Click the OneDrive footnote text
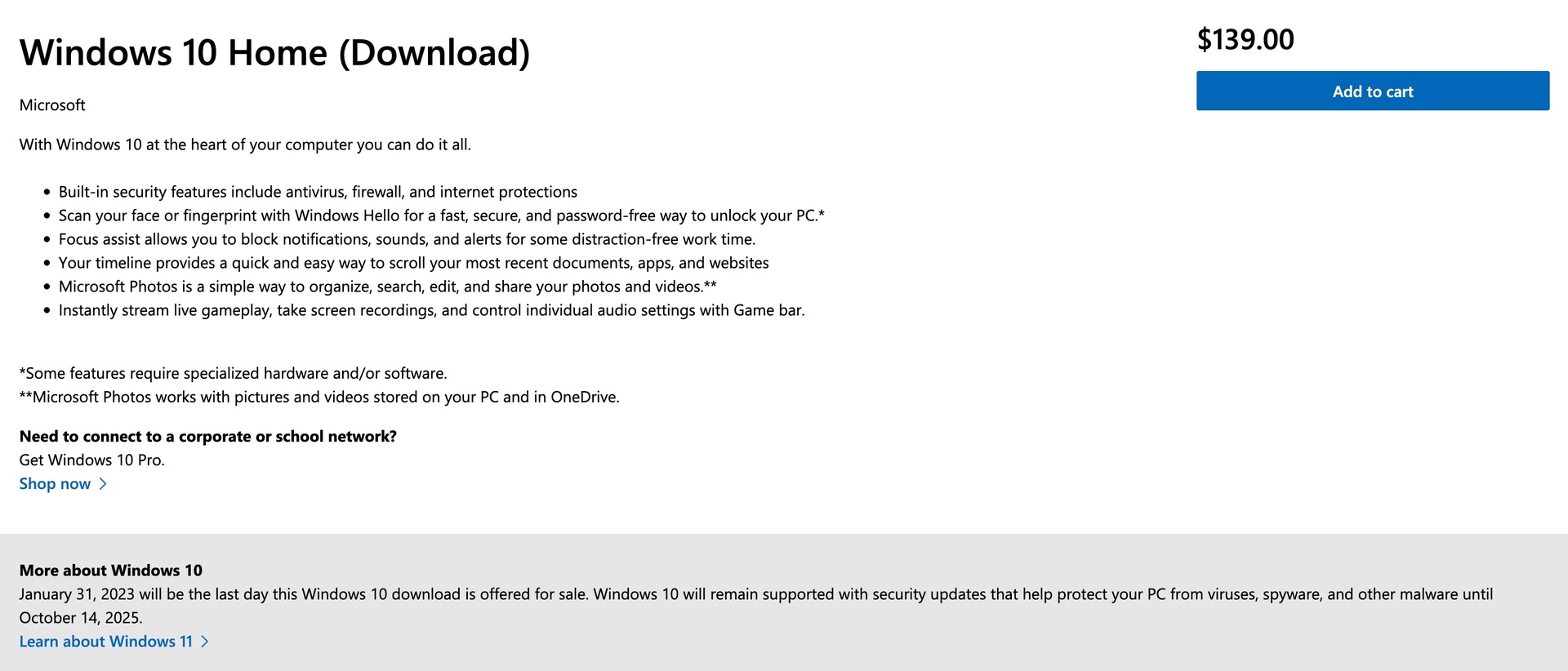The width and height of the screenshot is (1568, 671). (319, 397)
